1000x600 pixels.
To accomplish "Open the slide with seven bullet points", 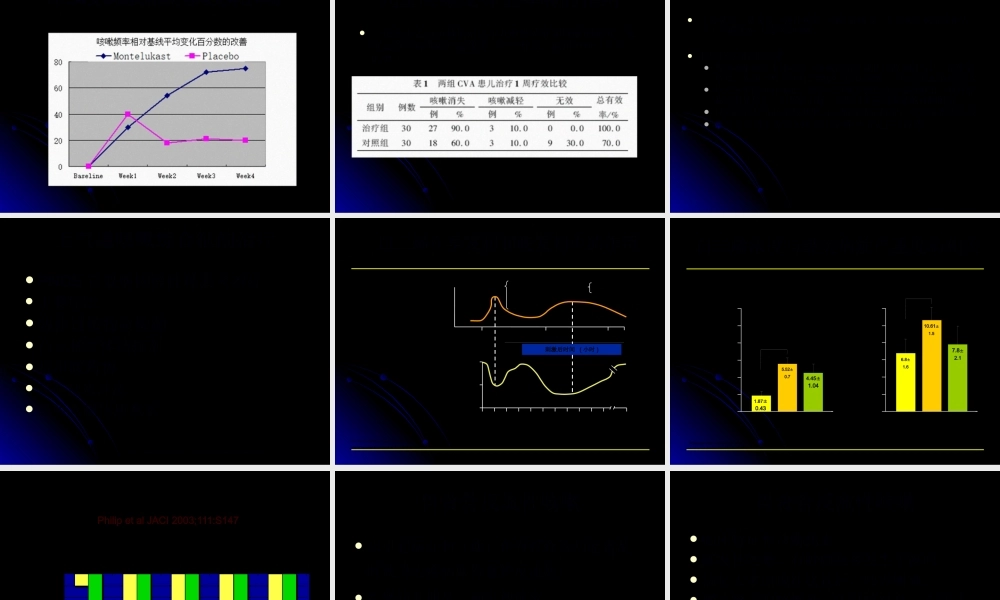I will [x=165, y=342].
